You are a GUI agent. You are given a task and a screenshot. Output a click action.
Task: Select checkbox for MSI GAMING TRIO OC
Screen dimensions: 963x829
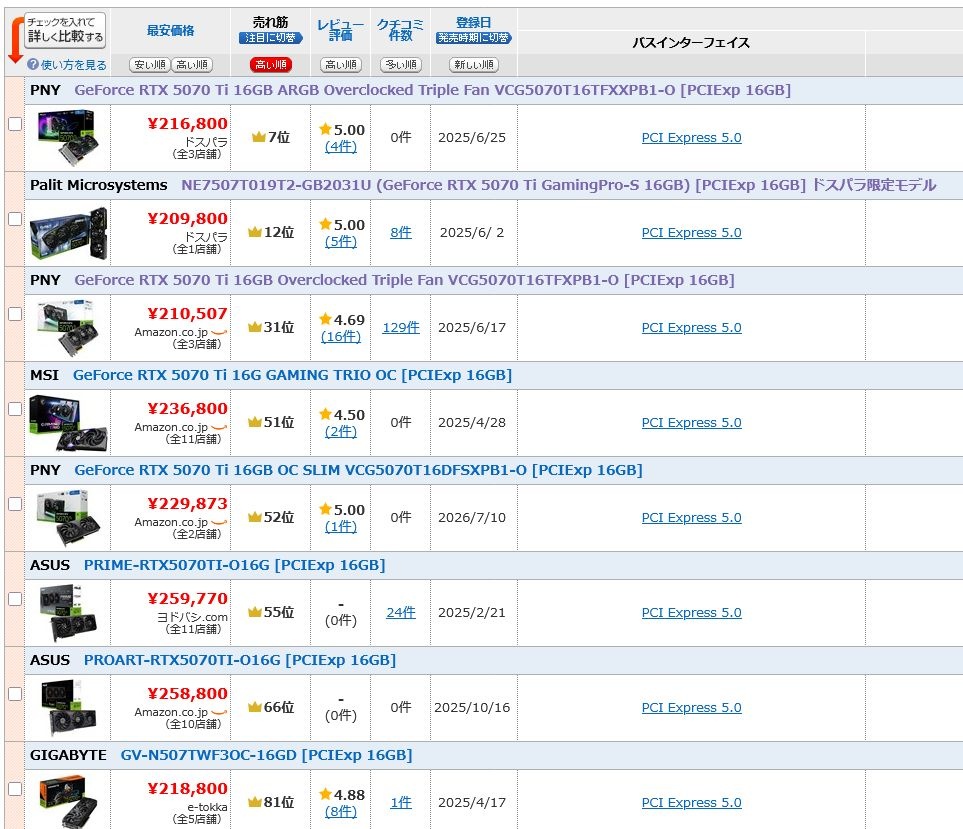coord(15,409)
